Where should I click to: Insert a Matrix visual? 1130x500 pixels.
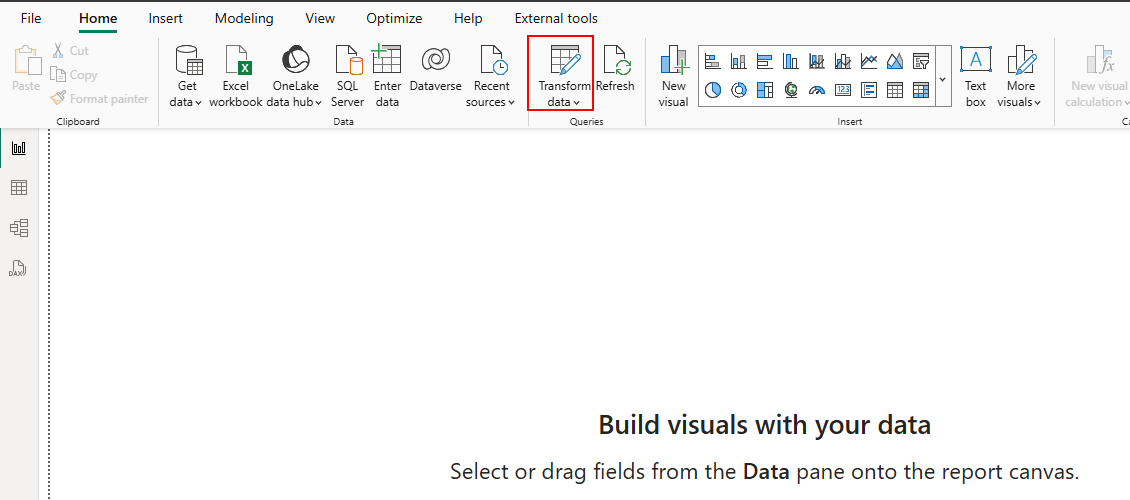920,90
